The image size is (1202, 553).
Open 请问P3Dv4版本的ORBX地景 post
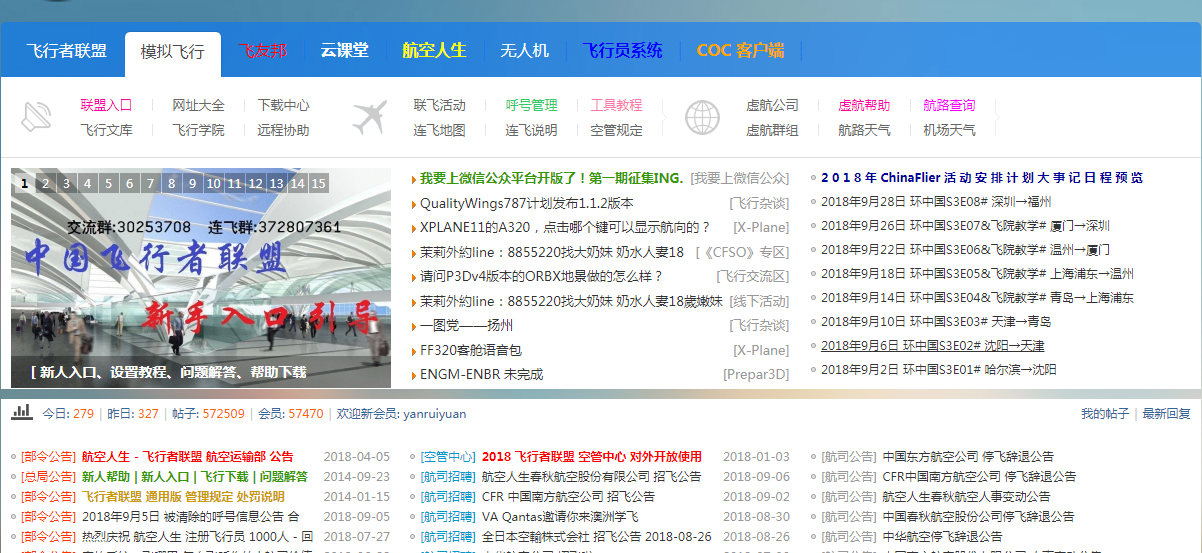(542, 276)
